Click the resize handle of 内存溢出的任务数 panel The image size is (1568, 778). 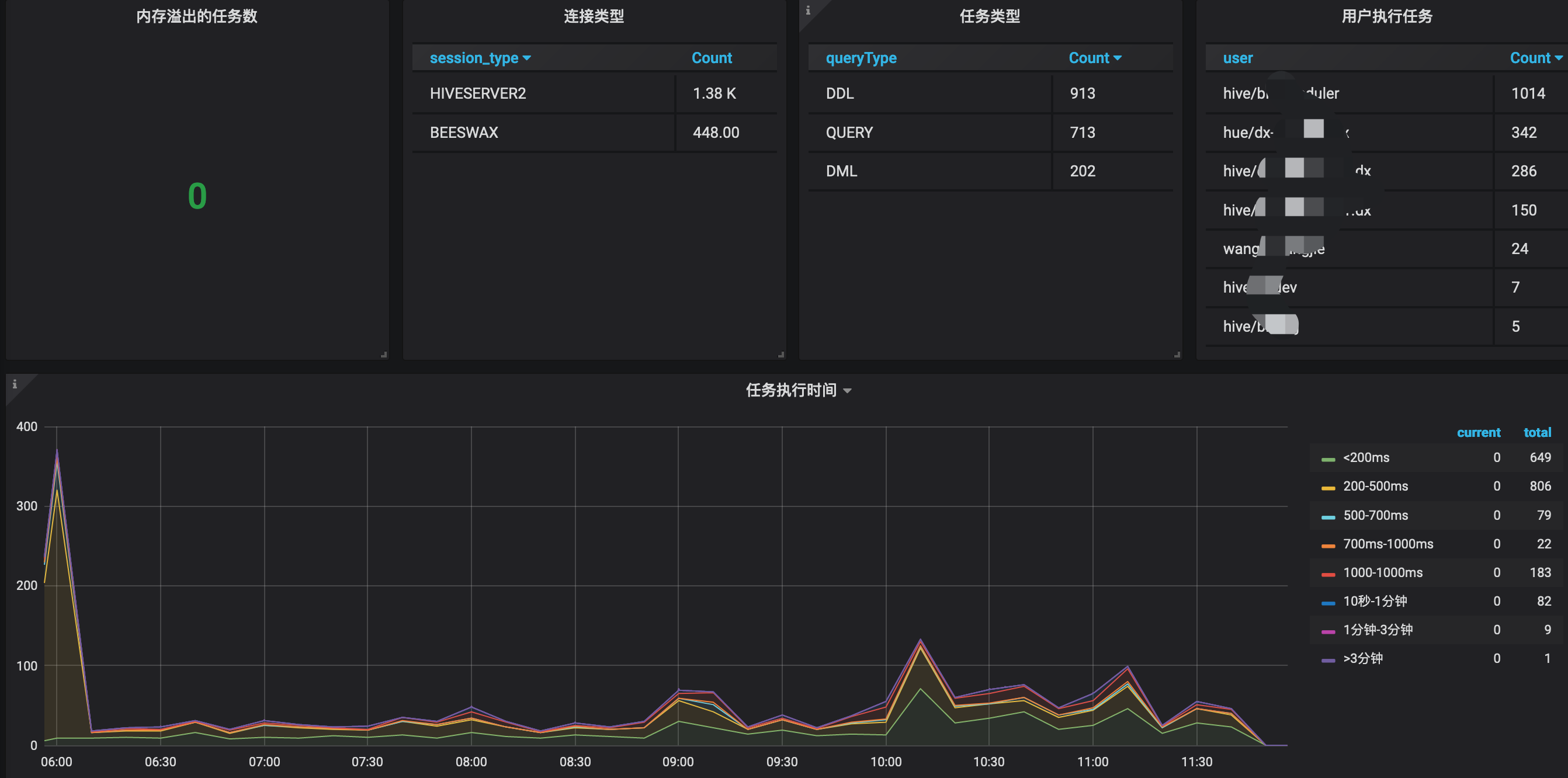[x=383, y=354]
